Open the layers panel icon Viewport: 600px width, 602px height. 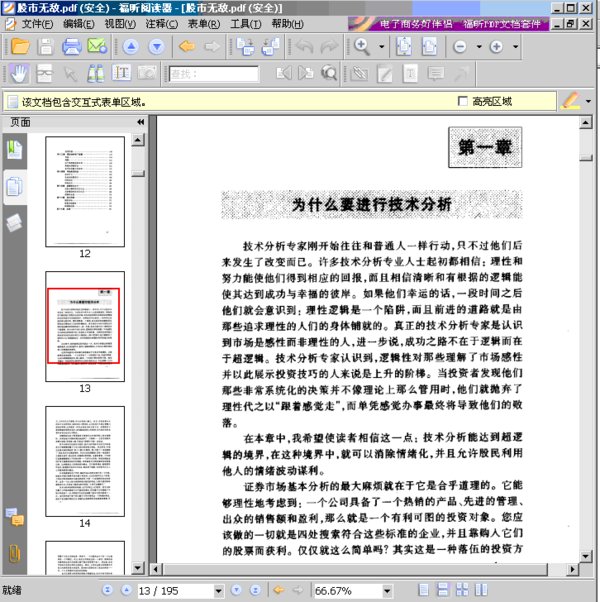pyautogui.click(x=15, y=223)
